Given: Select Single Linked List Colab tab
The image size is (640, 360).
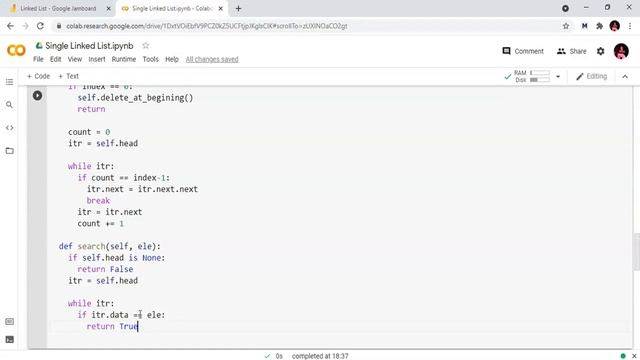Looking at the screenshot, I should [x=171, y=8].
